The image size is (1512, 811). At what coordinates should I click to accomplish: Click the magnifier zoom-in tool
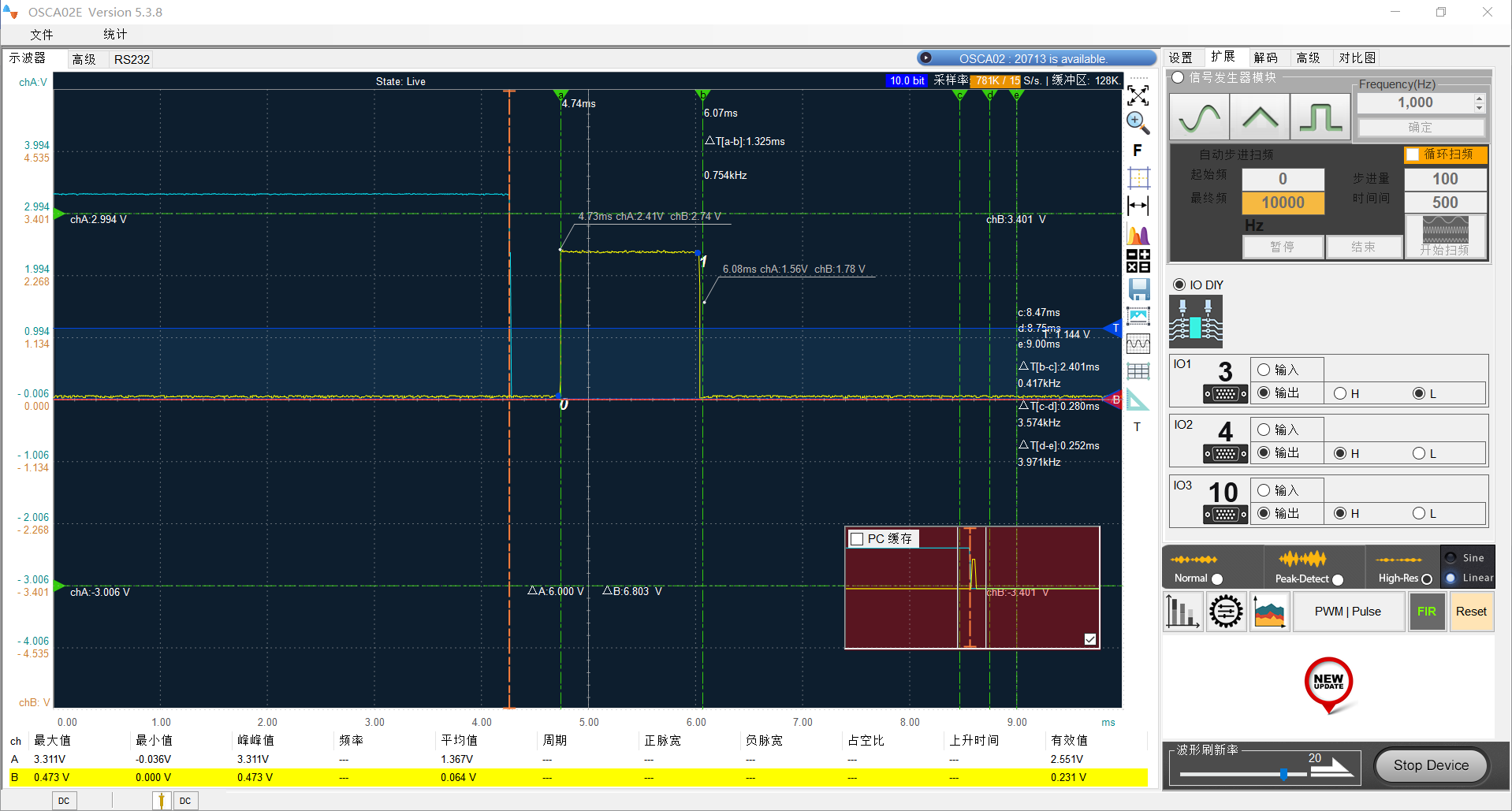click(x=1138, y=122)
